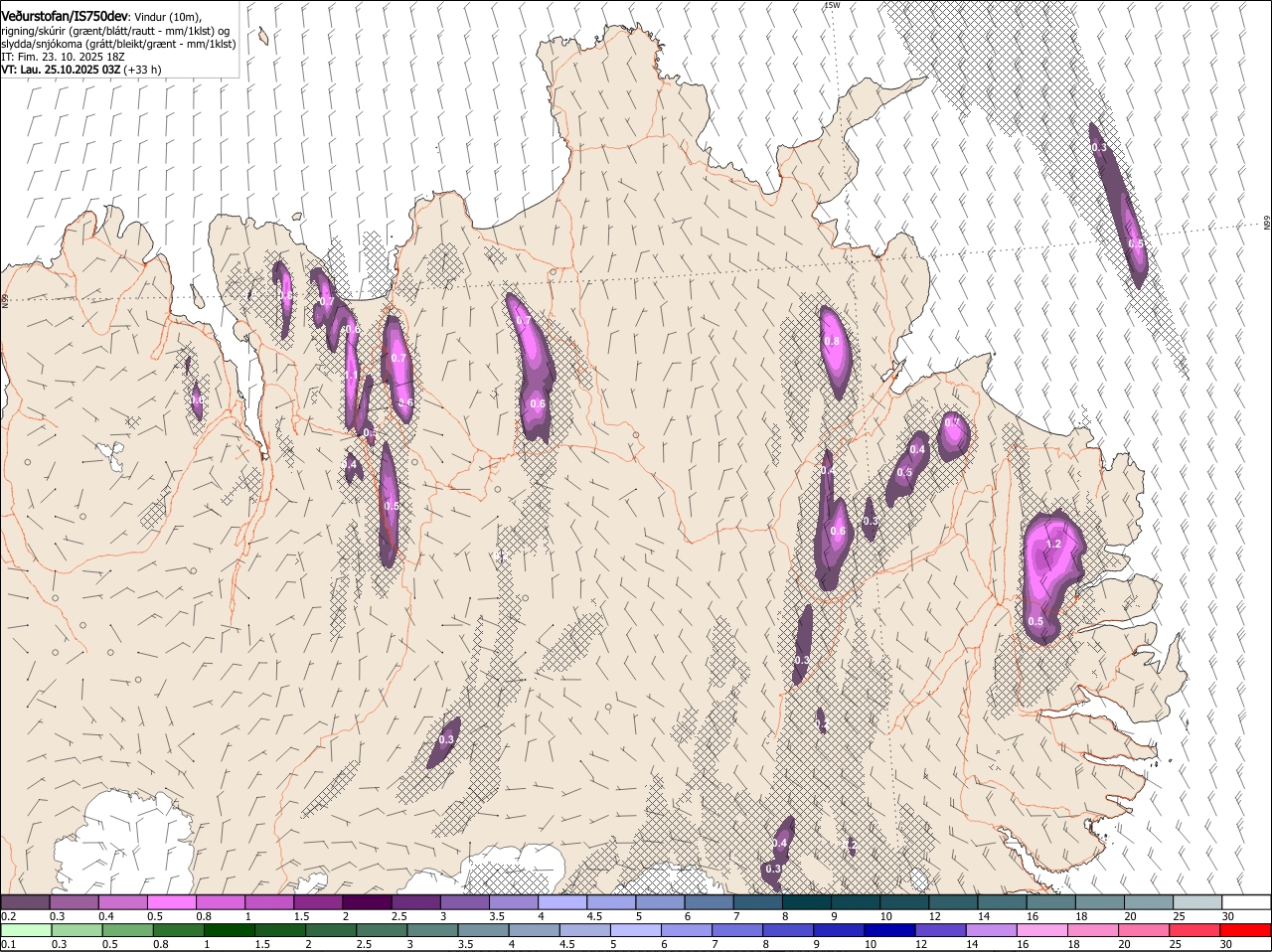Screen dimensions: 1272x952
Task: Pick the 2 green swatch in the lower rain scale
Action: (331, 930)
